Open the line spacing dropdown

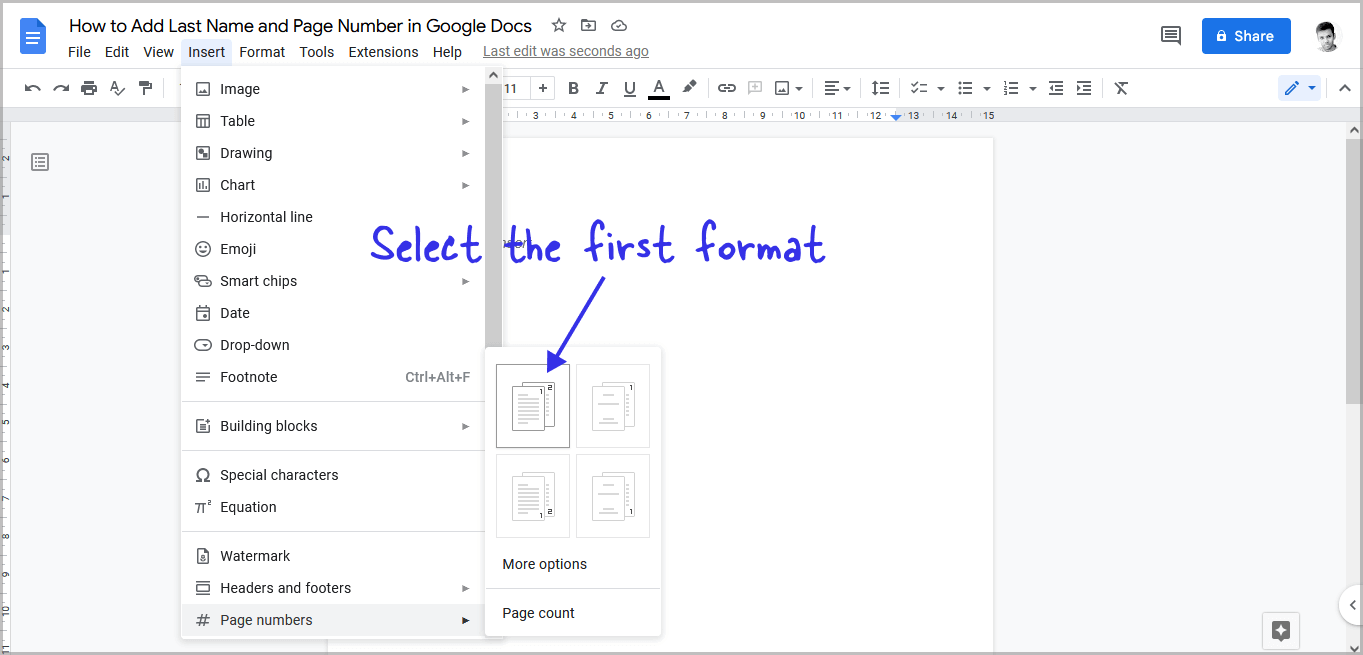(880, 88)
